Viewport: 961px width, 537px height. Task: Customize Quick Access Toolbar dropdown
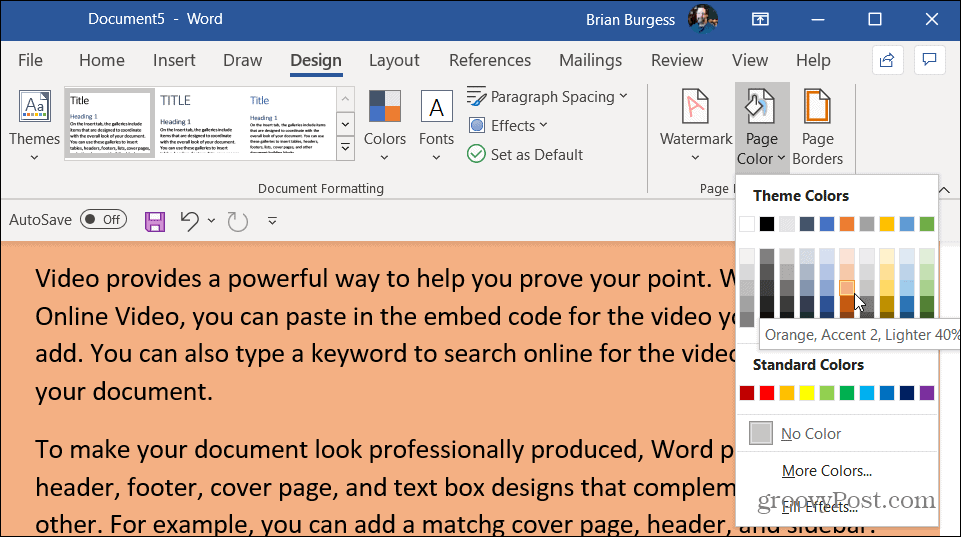tap(272, 221)
